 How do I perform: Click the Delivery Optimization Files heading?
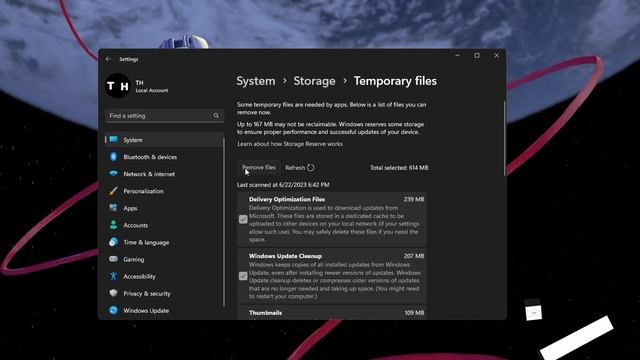pos(287,199)
